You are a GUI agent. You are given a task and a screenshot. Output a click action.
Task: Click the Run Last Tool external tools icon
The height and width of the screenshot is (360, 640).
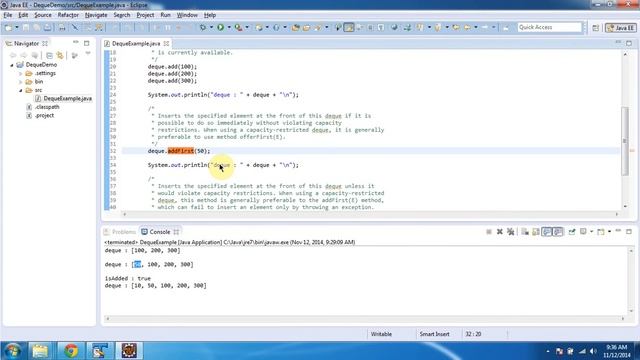238,28
